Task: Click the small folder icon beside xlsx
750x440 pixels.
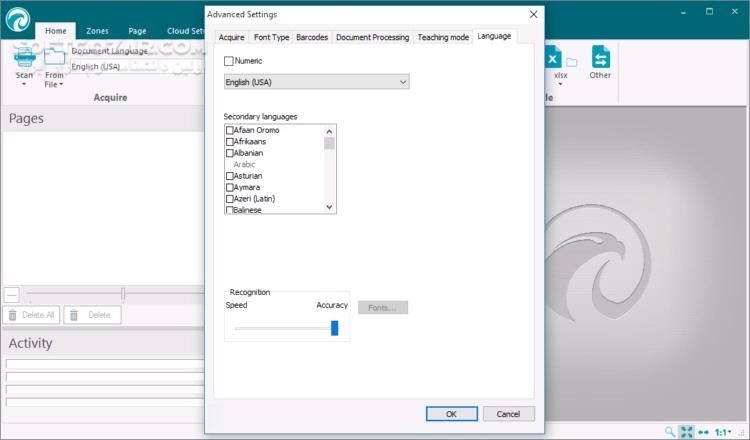Action: 572,62
